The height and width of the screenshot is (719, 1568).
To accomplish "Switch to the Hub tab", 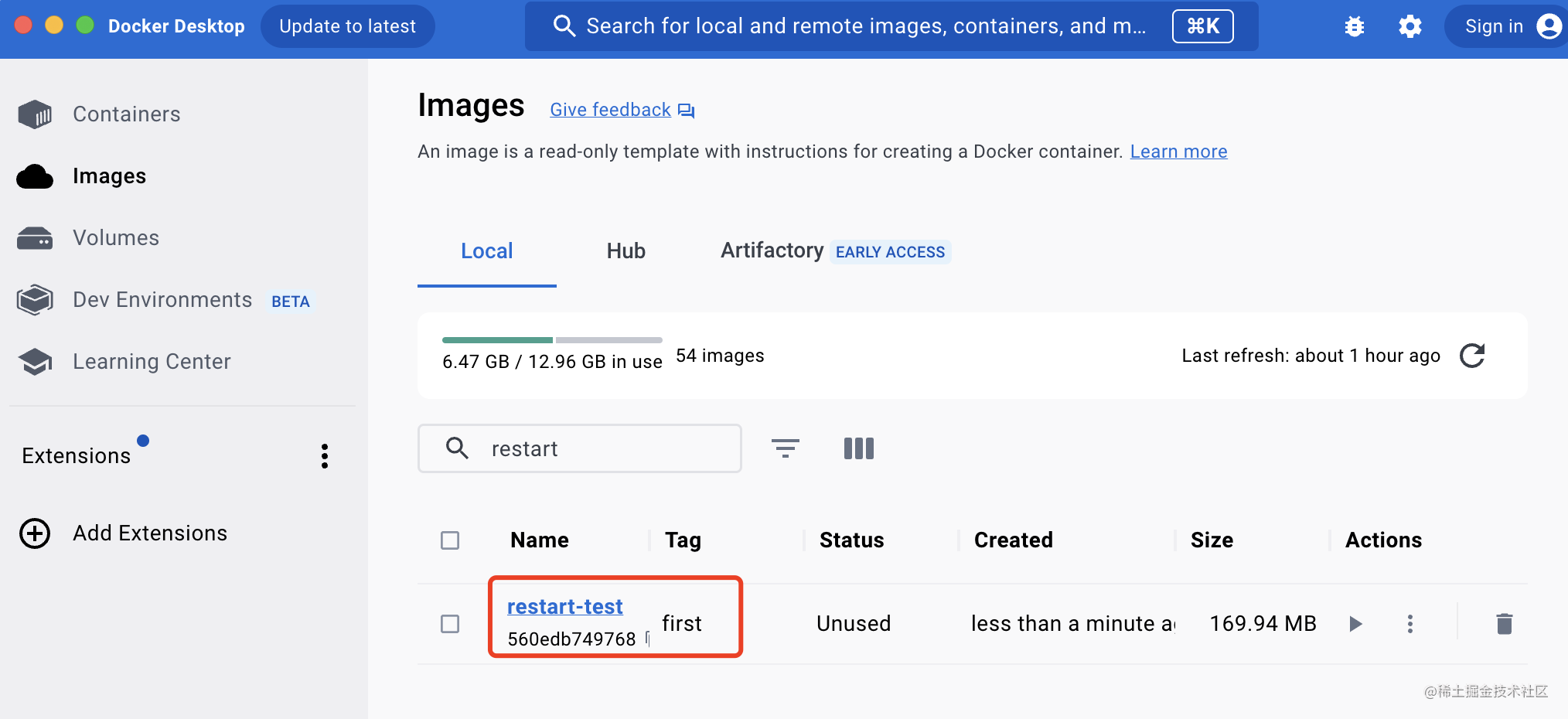I will [625, 251].
